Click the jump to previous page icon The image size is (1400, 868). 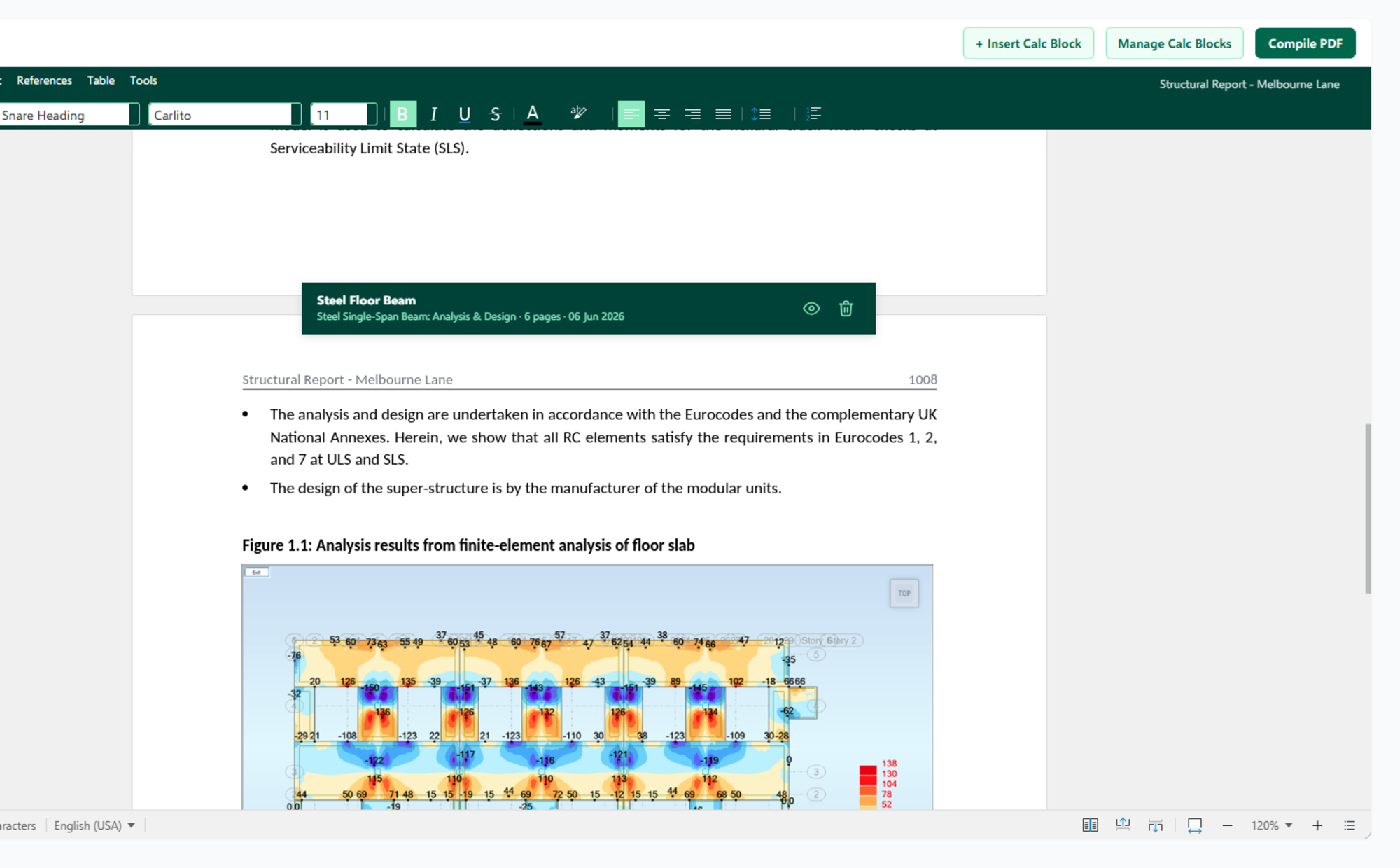click(1123, 825)
